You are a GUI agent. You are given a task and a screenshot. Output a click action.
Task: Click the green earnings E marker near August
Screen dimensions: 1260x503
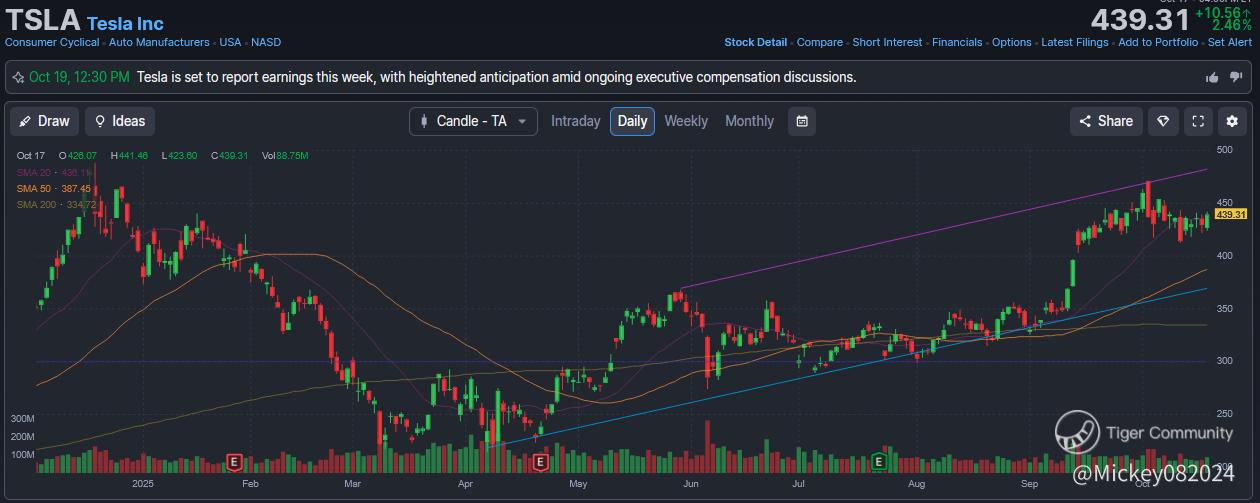[879, 462]
